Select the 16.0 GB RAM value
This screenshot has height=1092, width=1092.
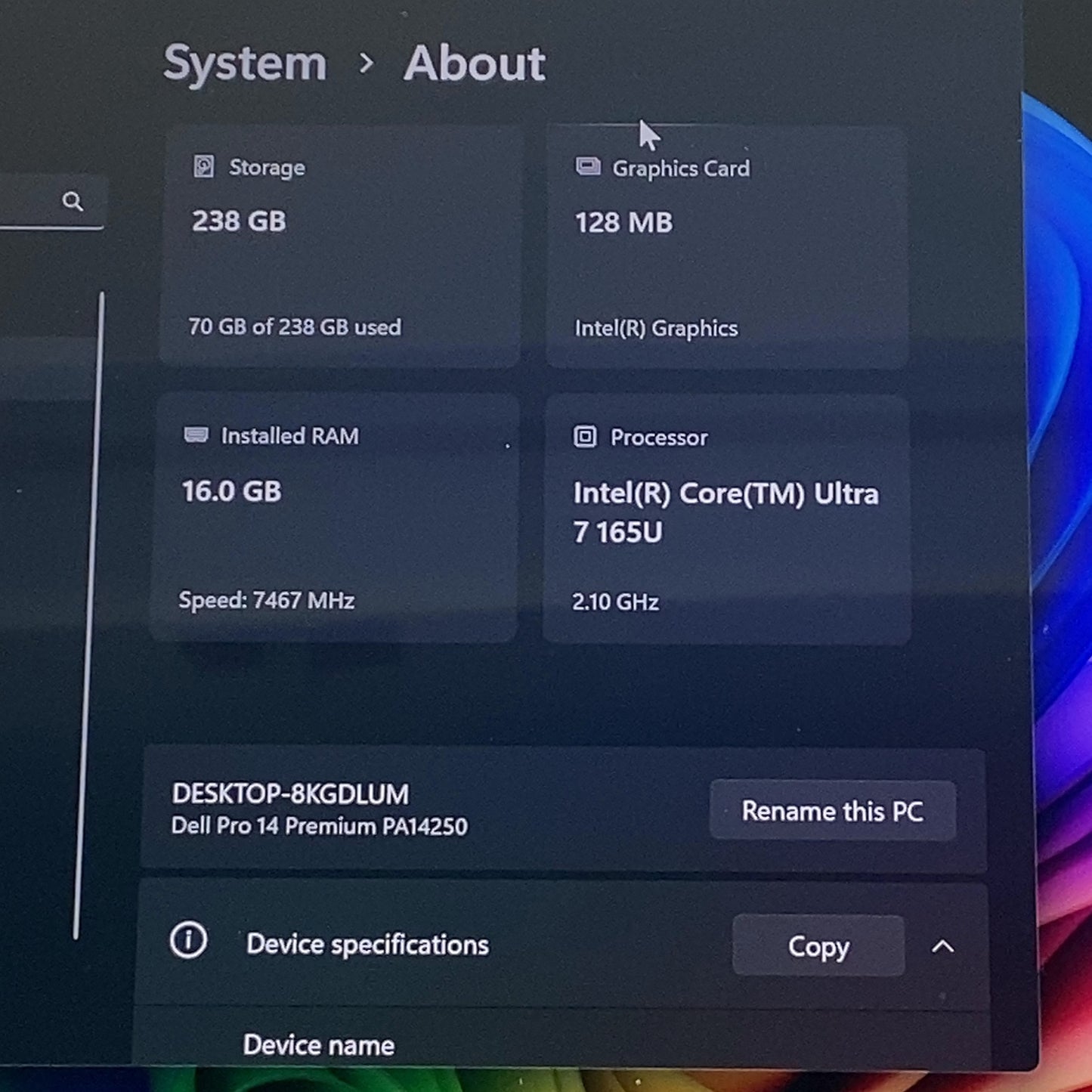click(x=231, y=491)
